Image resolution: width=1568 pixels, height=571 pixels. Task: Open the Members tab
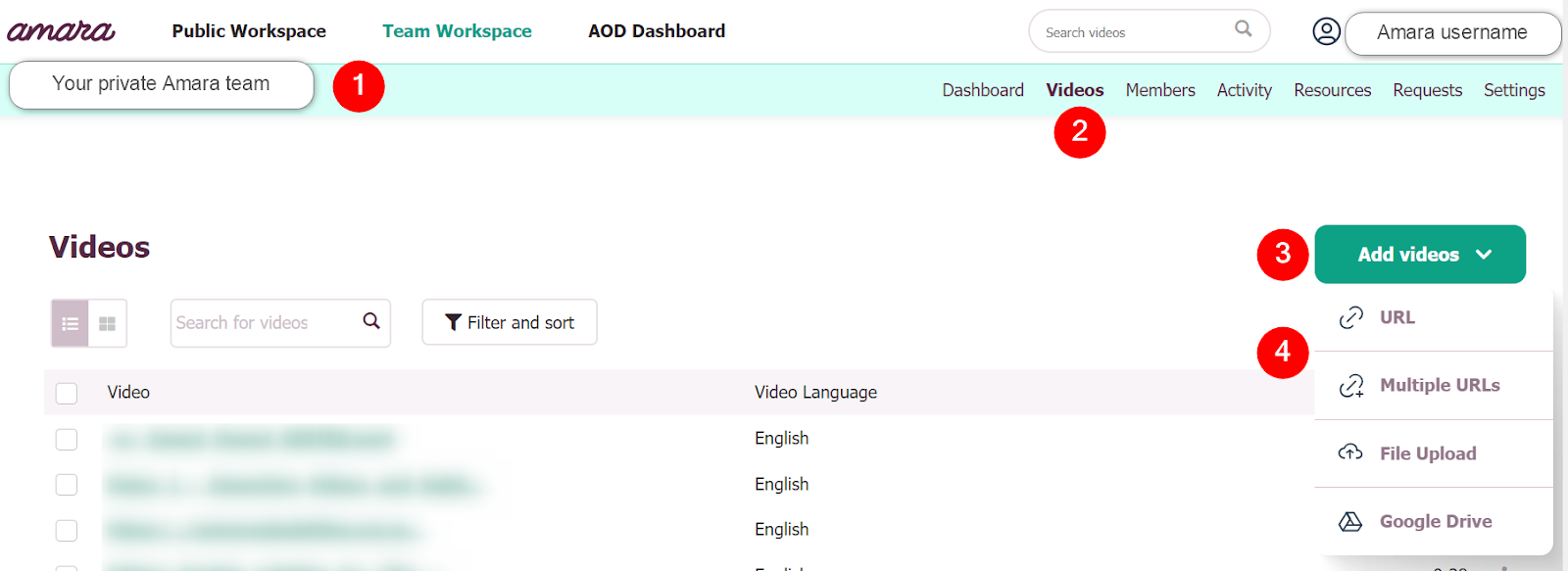(1160, 90)
